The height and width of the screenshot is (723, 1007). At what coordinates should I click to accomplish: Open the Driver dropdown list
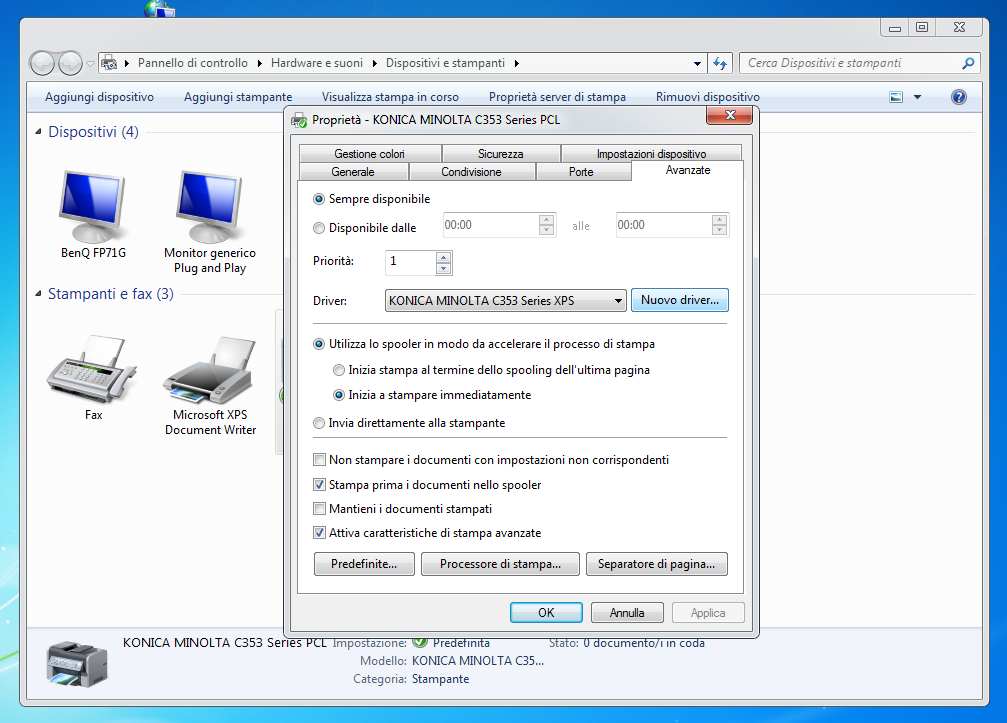click(x=619, y=300)
